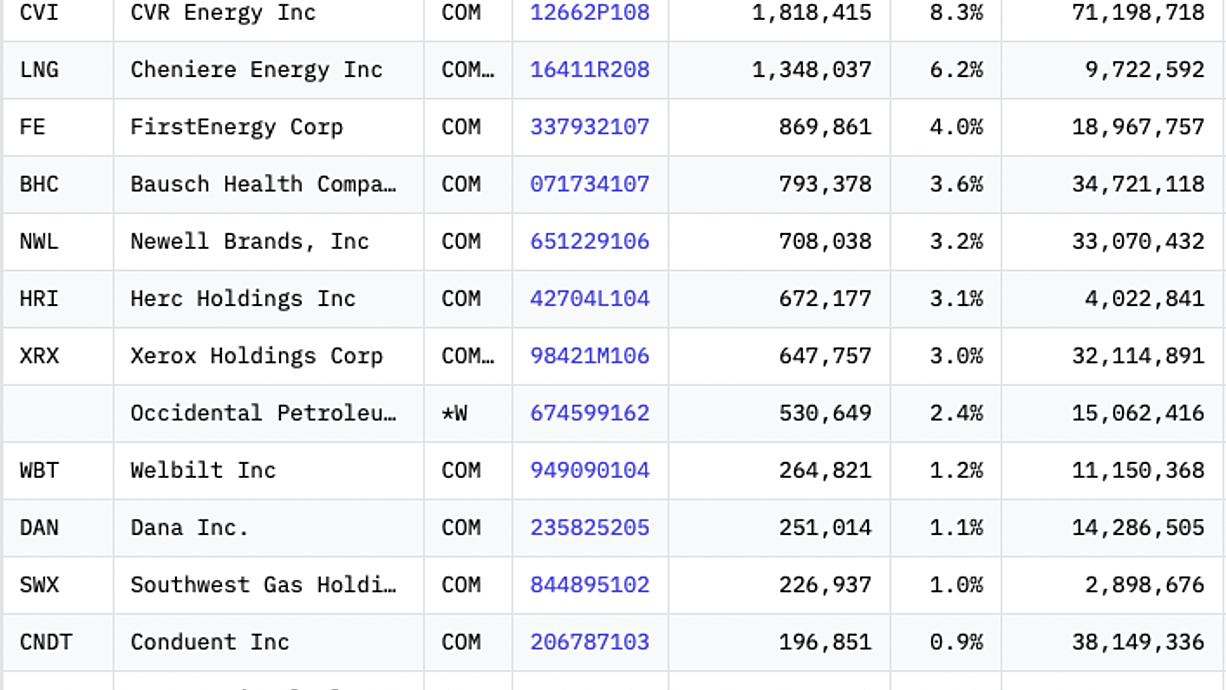Click the CVR Energy Inc name
The height and width of the screenshot is (690, 1226).
pos(223,13)
